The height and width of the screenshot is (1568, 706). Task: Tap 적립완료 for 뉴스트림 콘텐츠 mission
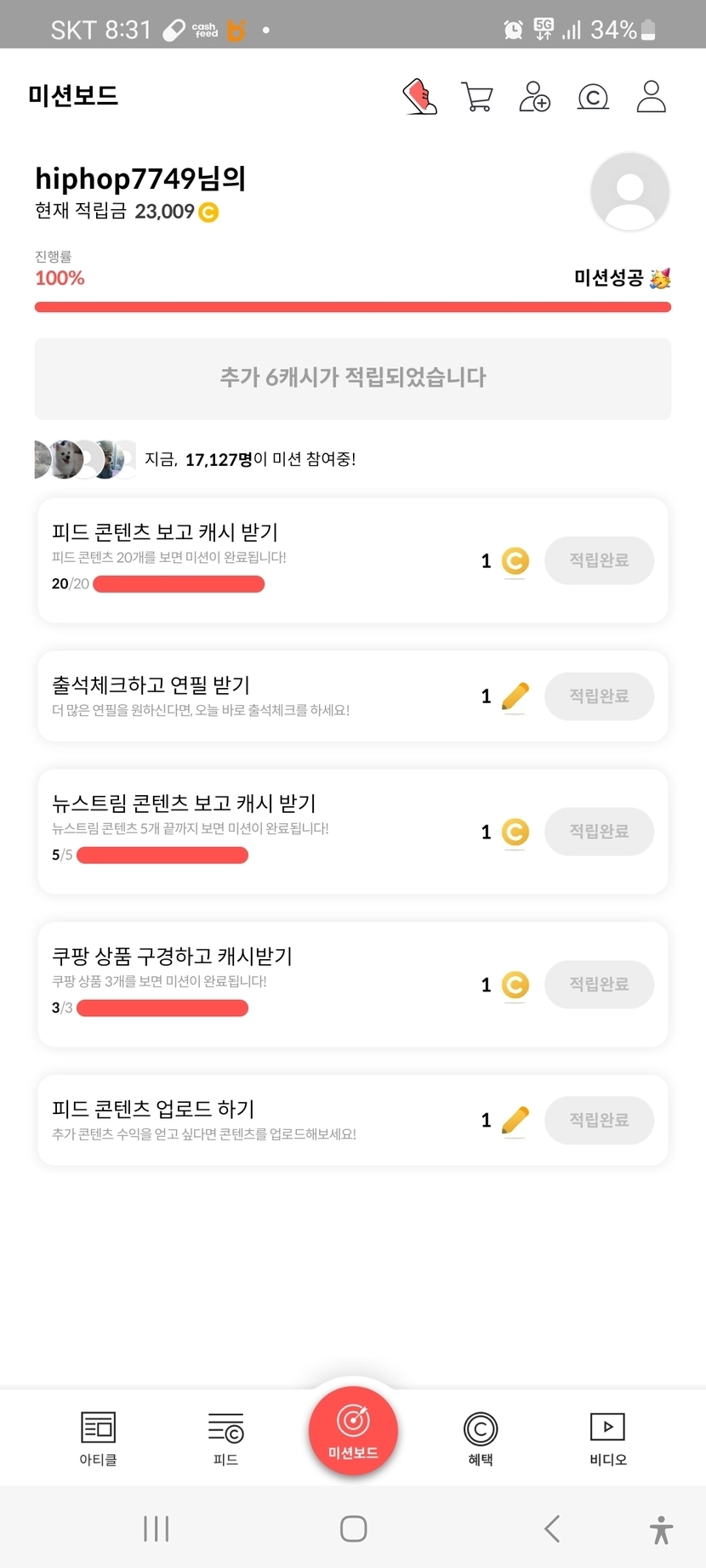coord(599,832)
